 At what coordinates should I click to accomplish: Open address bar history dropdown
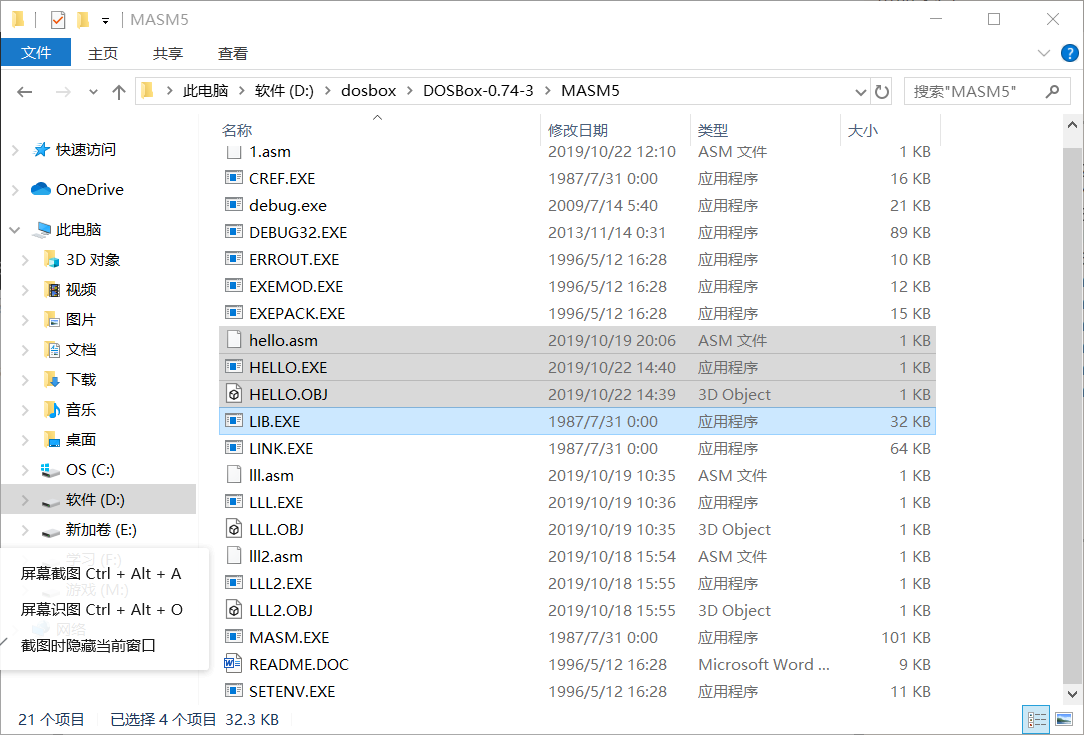(x=861, y=91)
